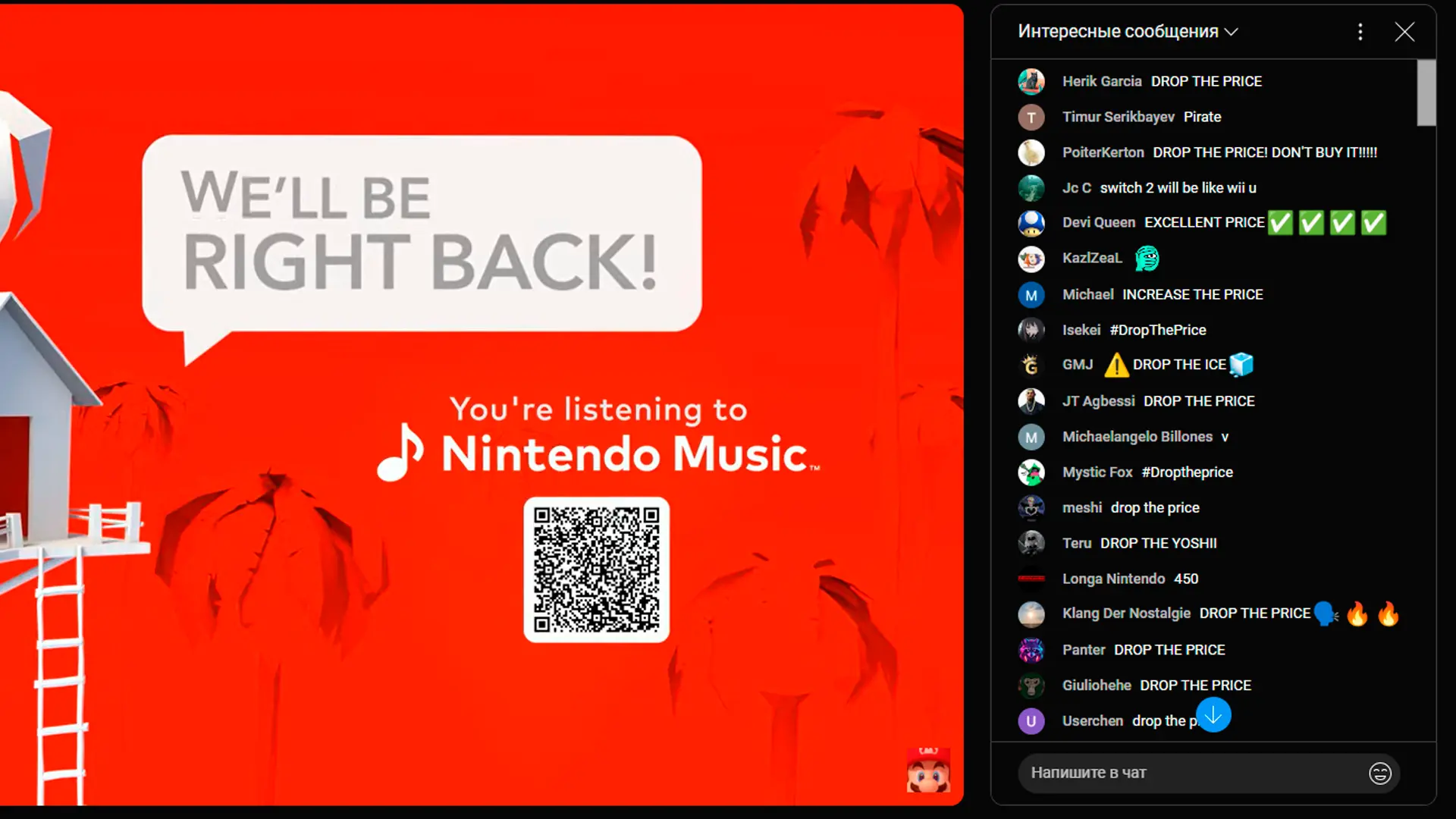Click the username 'Timur Serikbayev'
The width and height of the screenshot is (1456, 819).
[x=1119, y=117]
